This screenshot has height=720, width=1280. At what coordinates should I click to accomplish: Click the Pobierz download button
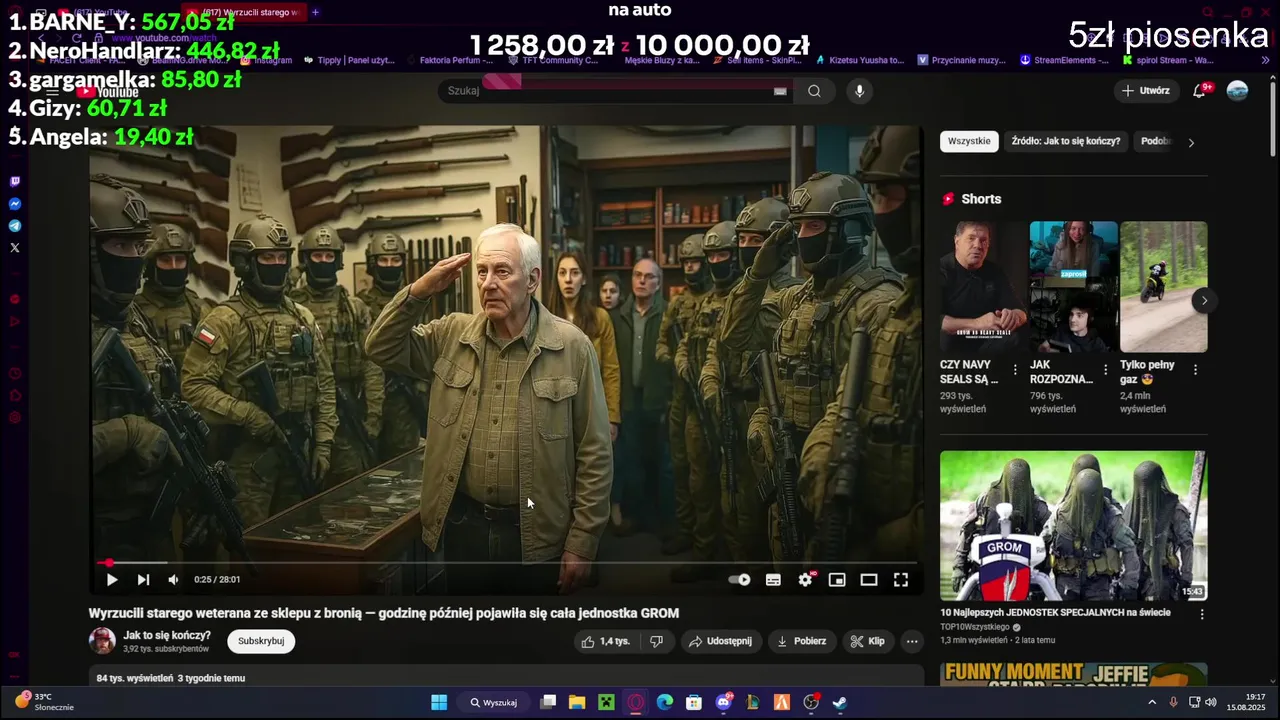[x=802, y=641]
